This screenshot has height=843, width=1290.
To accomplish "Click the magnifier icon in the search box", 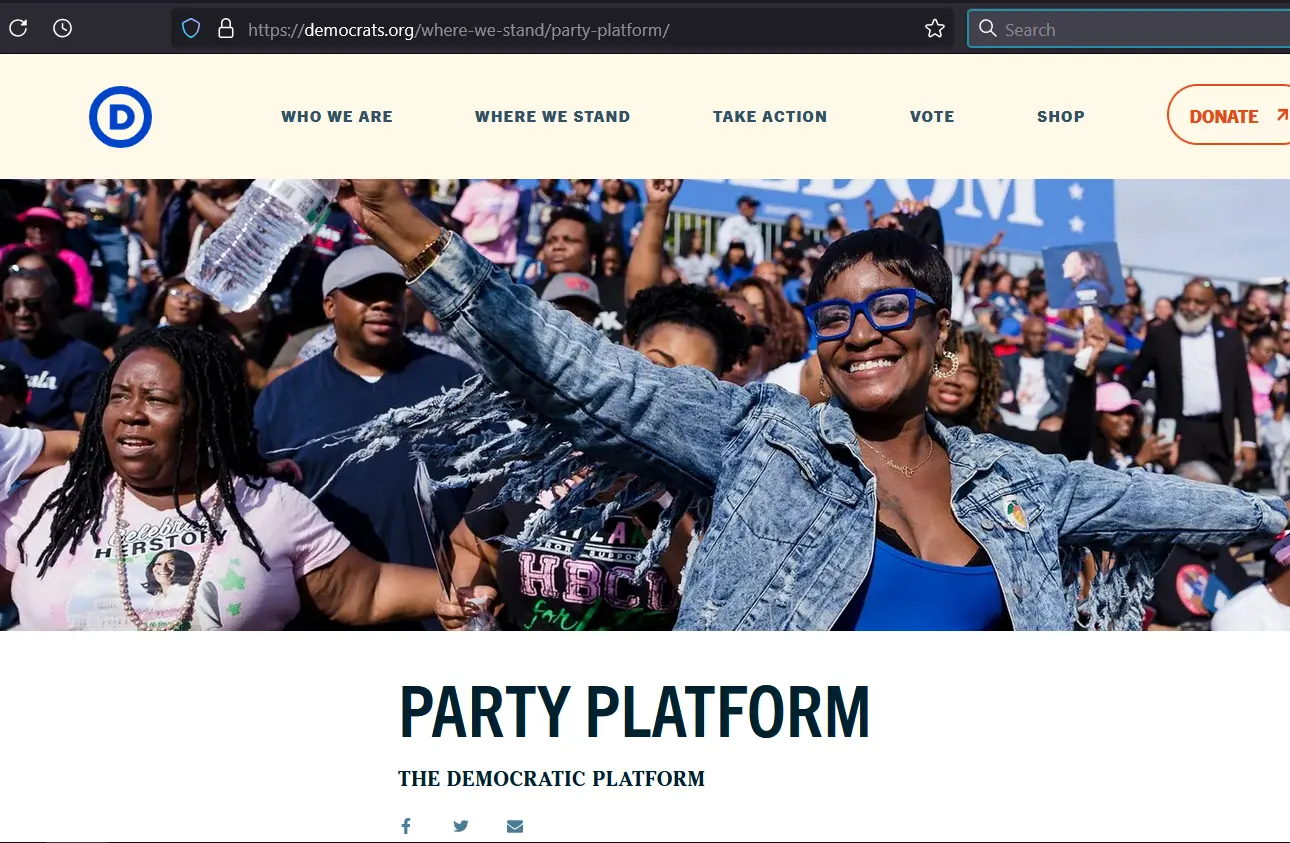I will coord(988,29).
